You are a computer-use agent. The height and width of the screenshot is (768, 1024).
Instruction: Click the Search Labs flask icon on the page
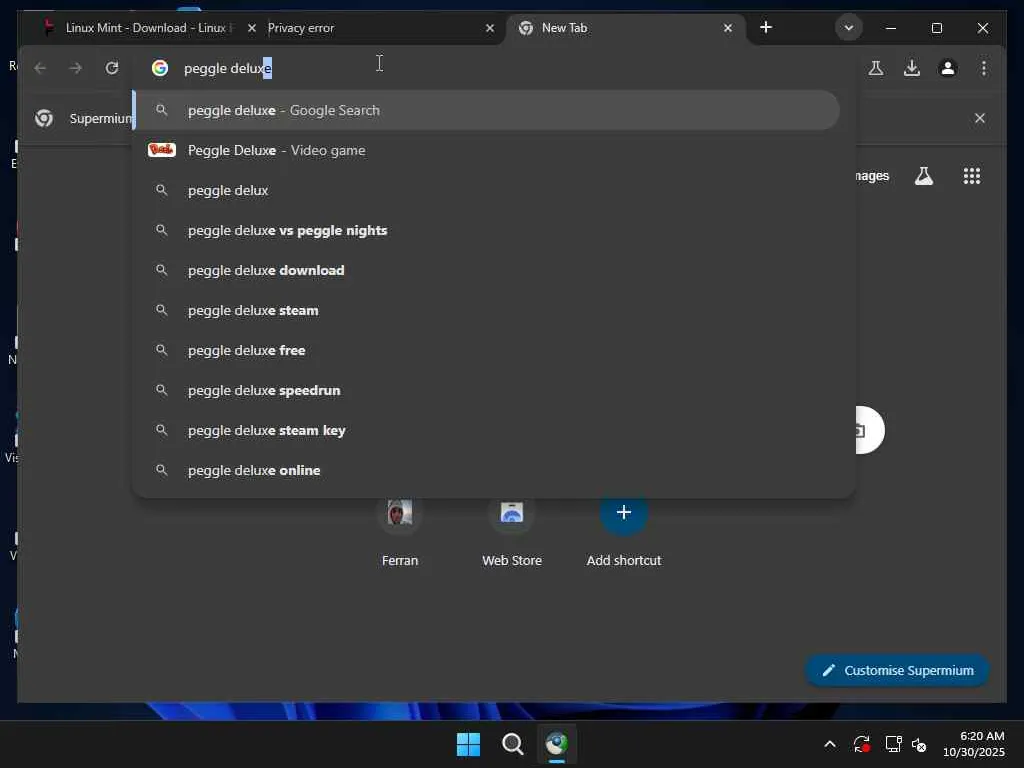point(923,176)
